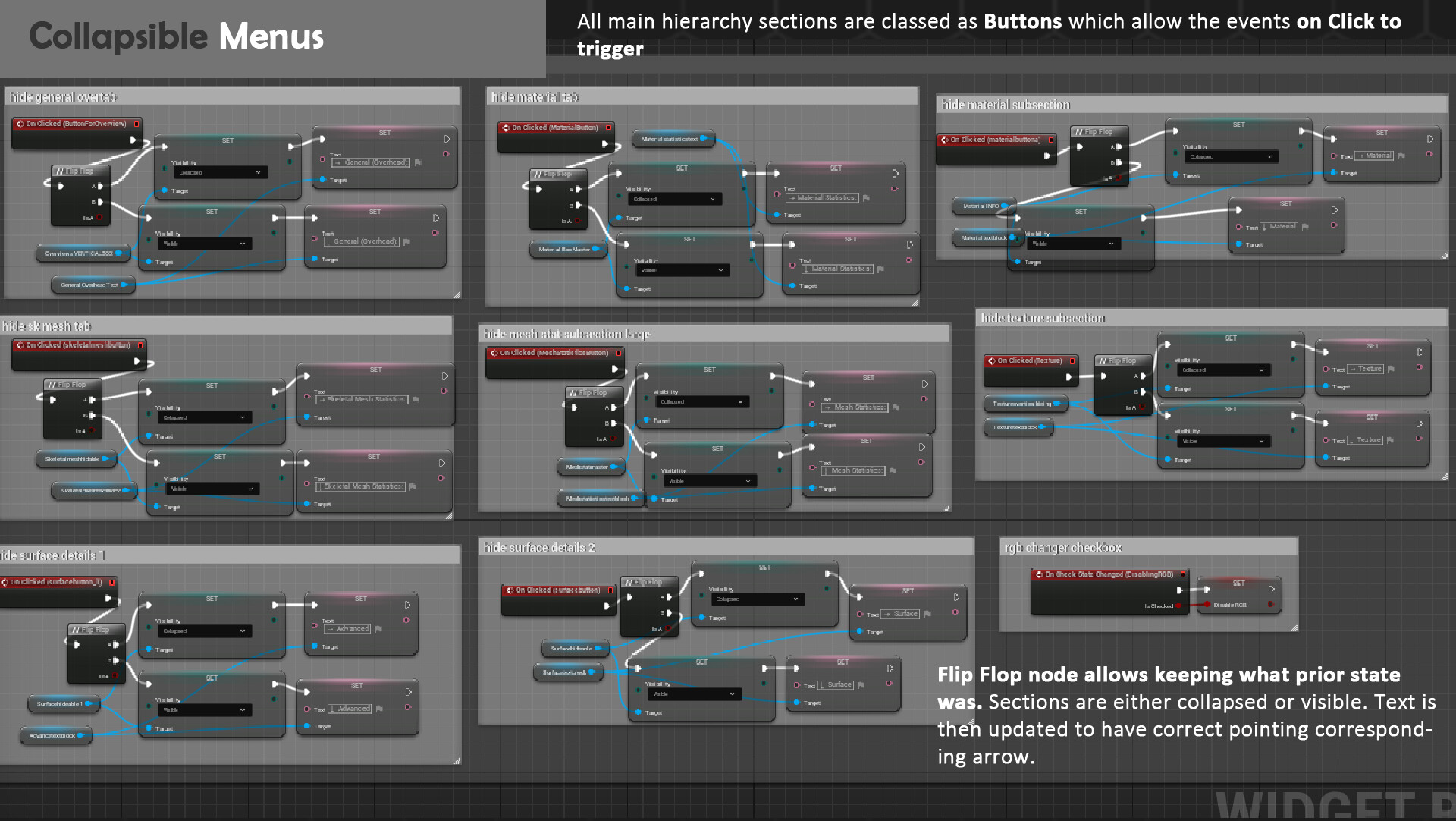This screenshot has height=821, width=1456.
Task: Click the exec output pin of On Clicked (MeshStatisticsButton)
Action: [615, 370]
